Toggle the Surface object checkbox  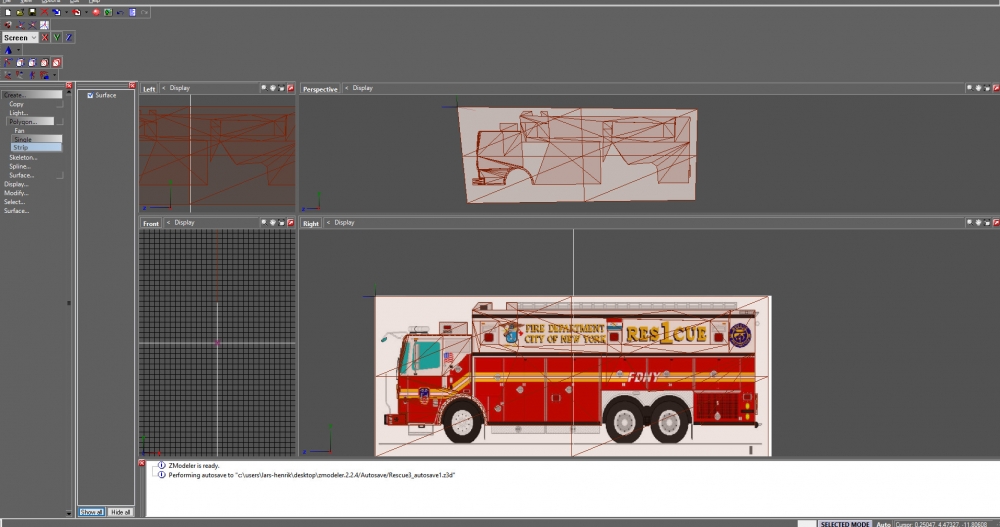coord(90,95)
